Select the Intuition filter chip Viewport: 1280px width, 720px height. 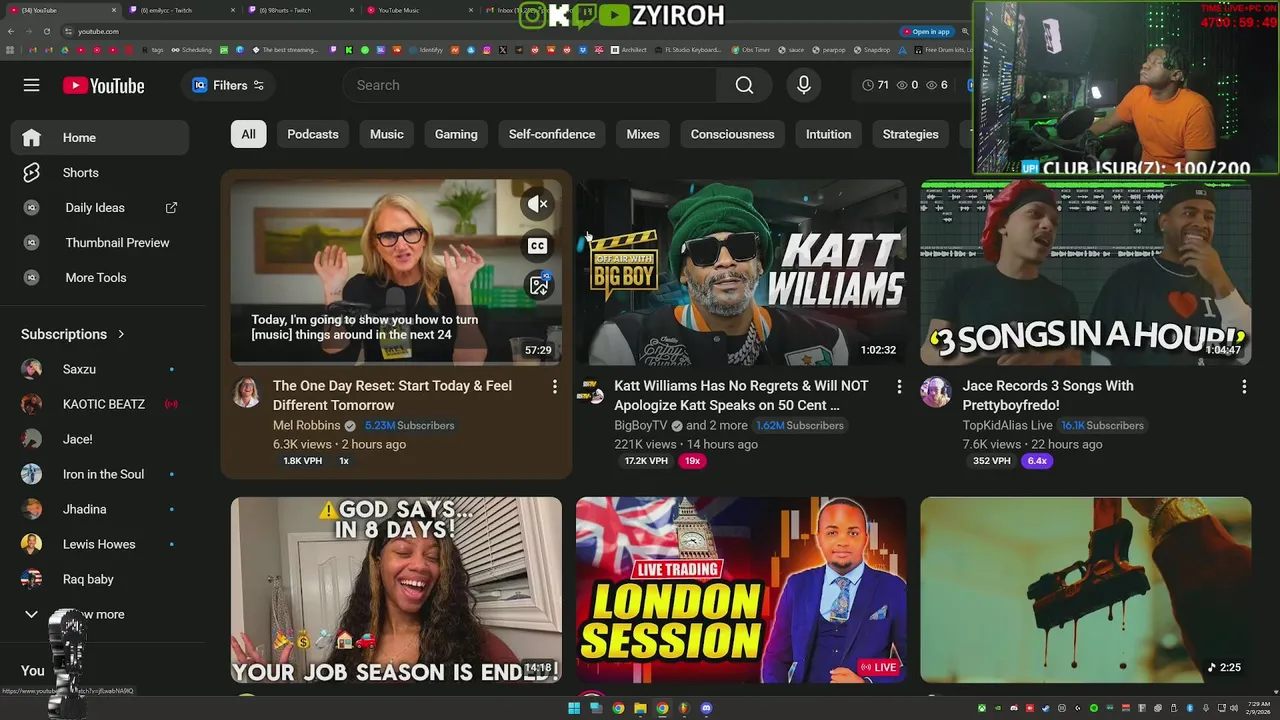(x=829, y=134)
